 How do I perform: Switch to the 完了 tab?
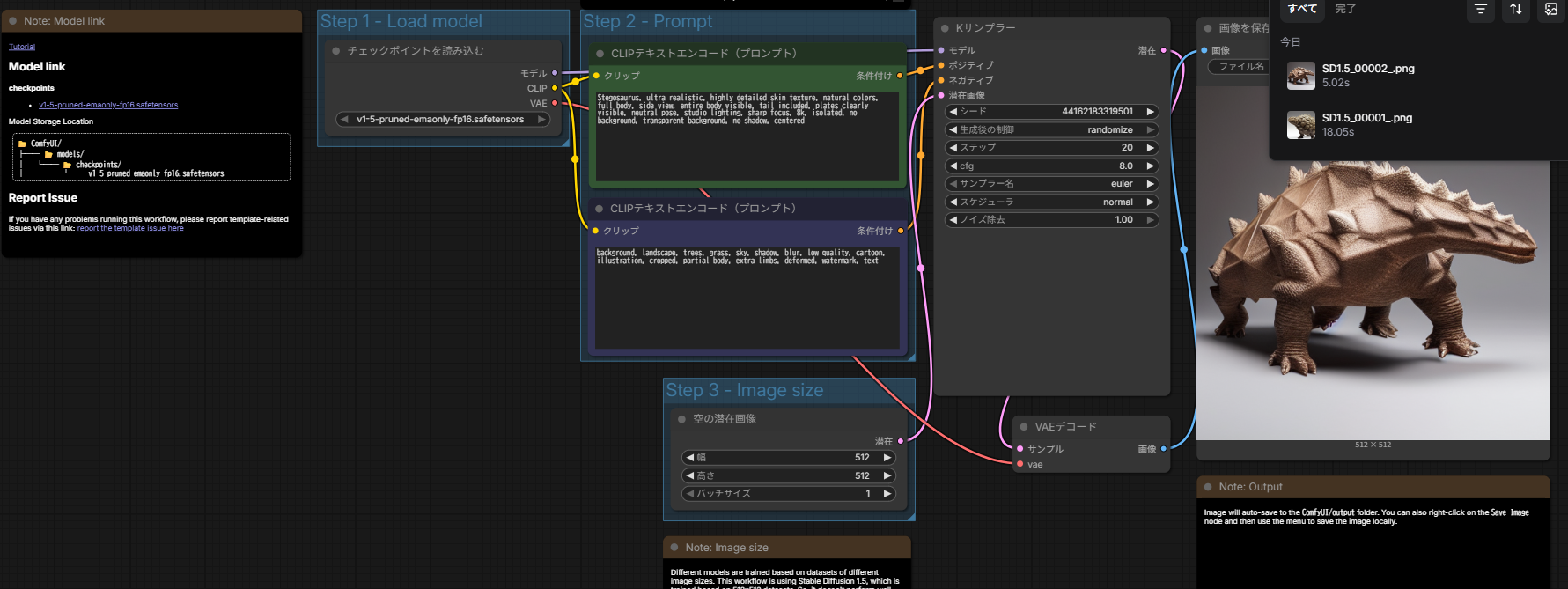(x=1345, y=9)
